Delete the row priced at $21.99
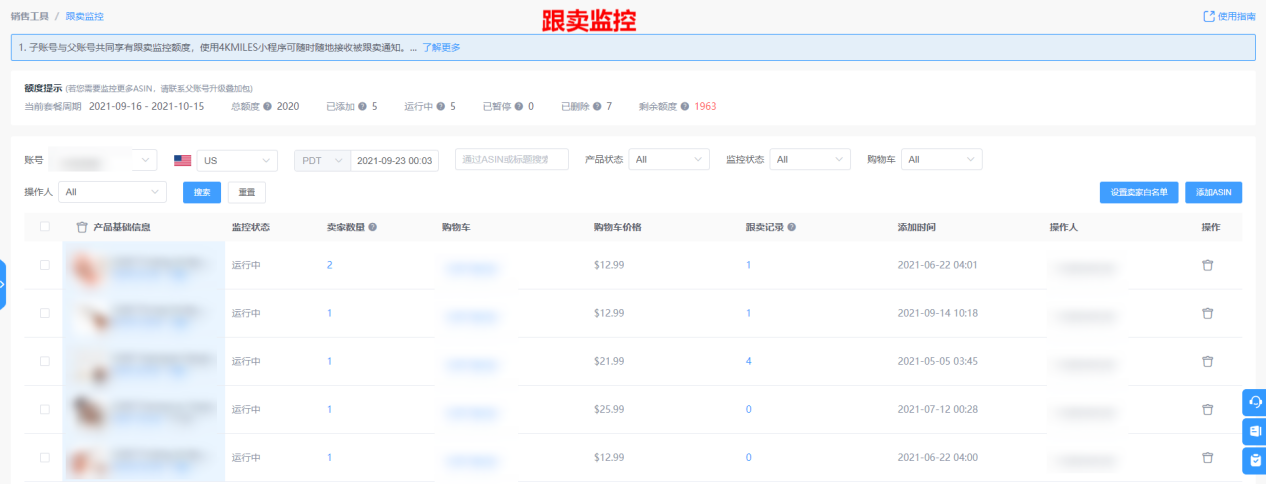This screenshot has width=1266, height=484. tap(1207, 361)
